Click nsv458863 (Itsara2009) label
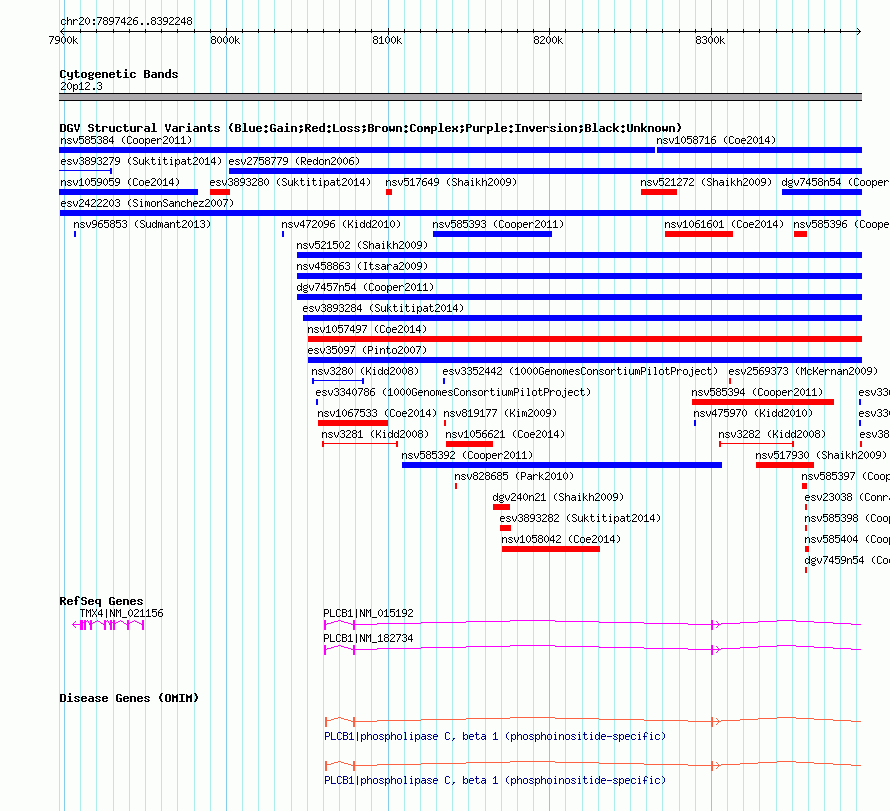The height and width of the screenshot is (811, 890). click(362, 266)
